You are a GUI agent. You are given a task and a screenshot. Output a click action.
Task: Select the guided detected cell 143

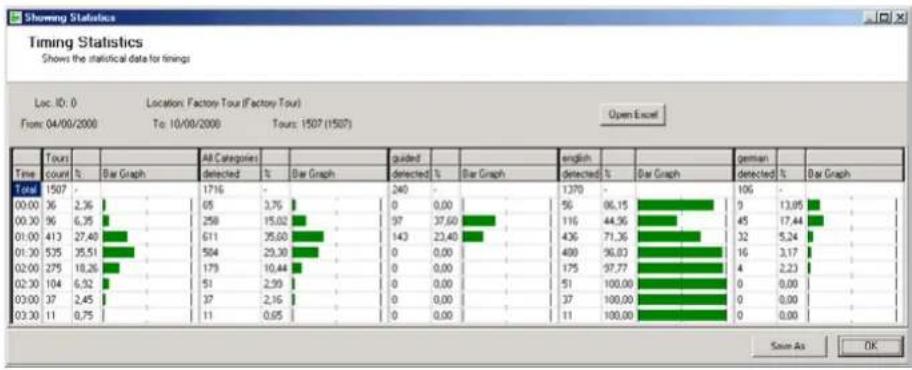410,237
